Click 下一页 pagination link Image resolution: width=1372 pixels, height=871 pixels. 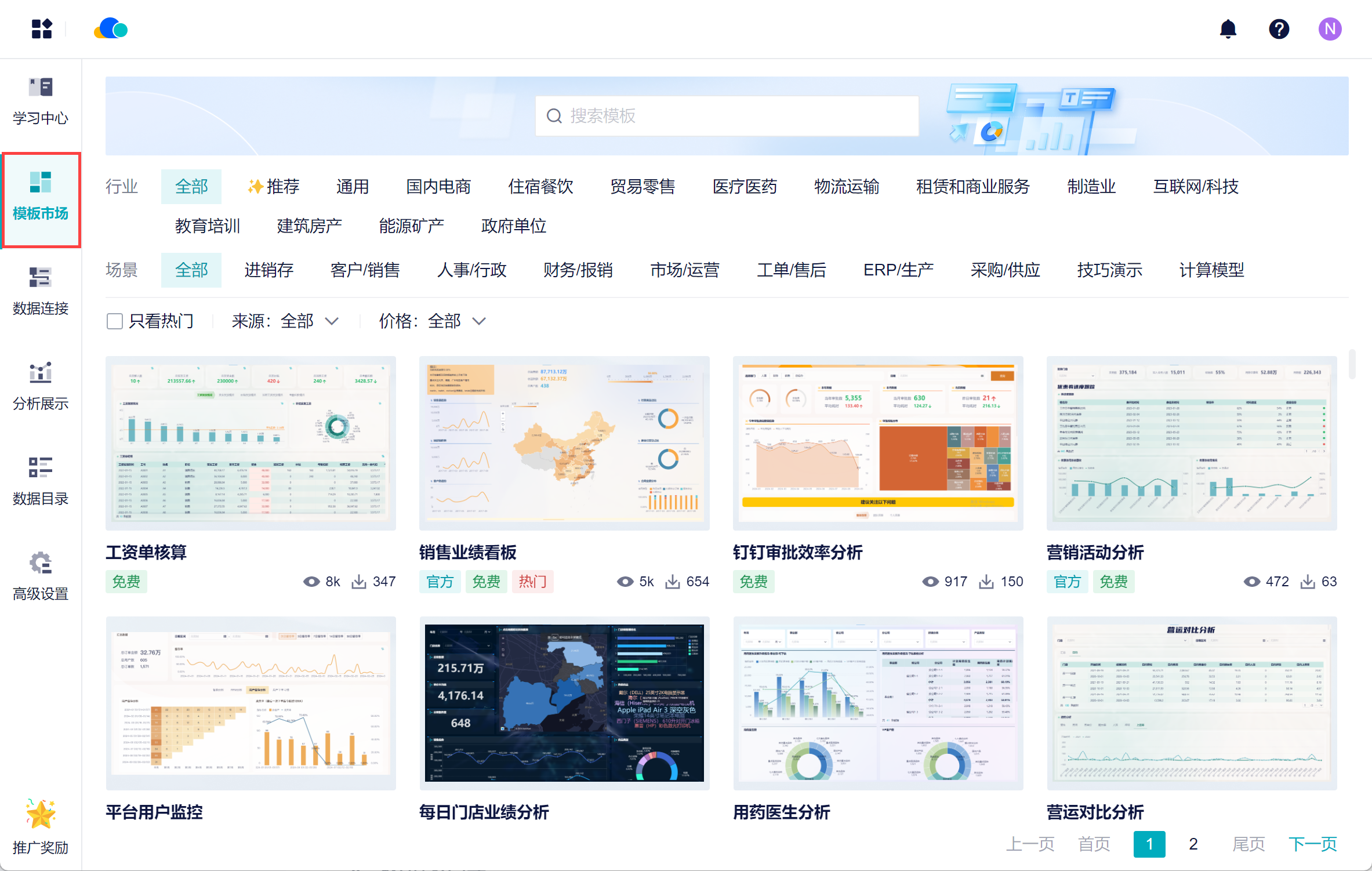pos(1312,844)
